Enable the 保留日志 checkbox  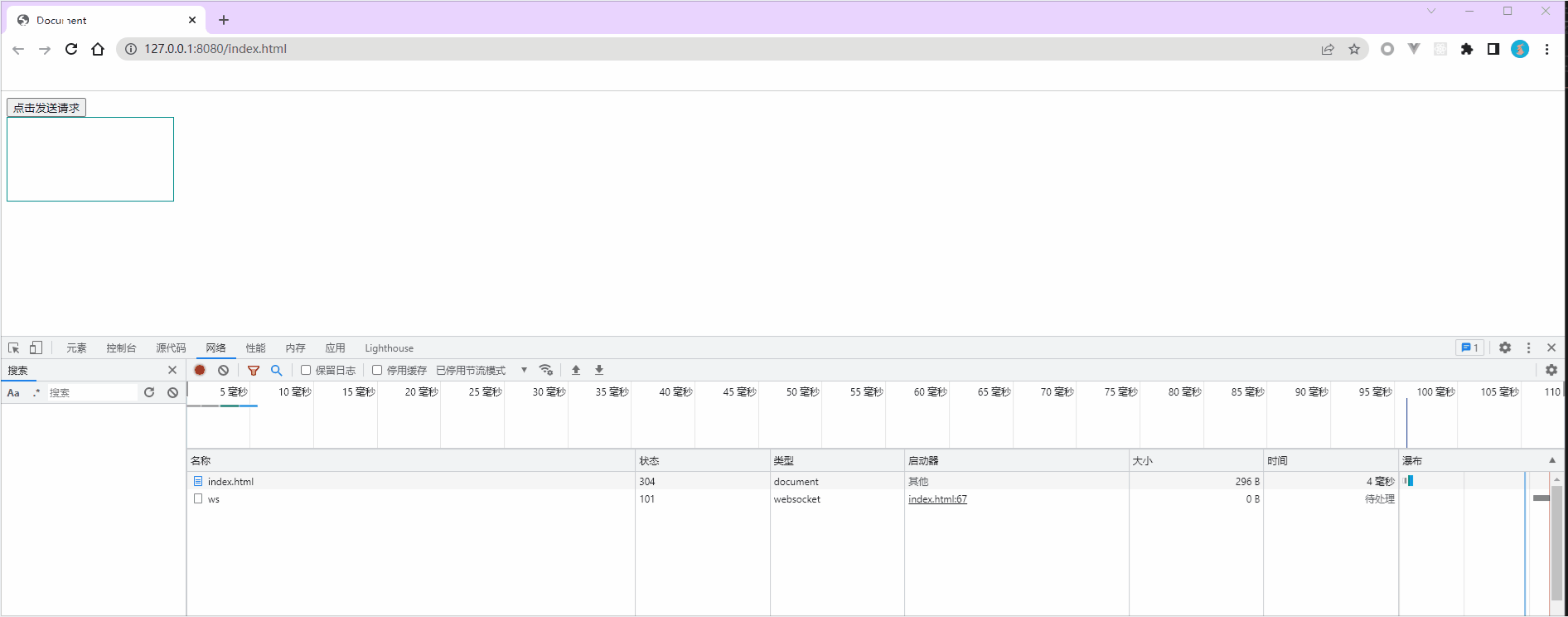tap(306, 370)
